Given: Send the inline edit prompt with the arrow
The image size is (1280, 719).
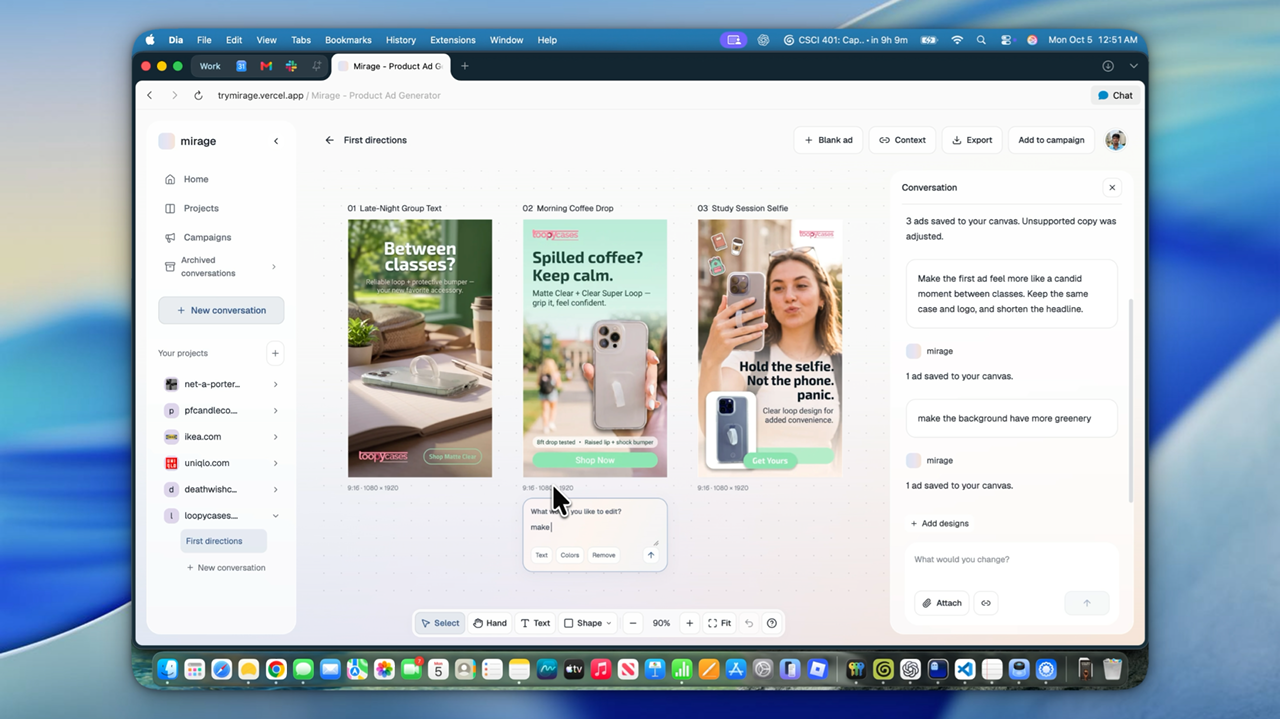Looking at the screenshot, I should point(651,555).
